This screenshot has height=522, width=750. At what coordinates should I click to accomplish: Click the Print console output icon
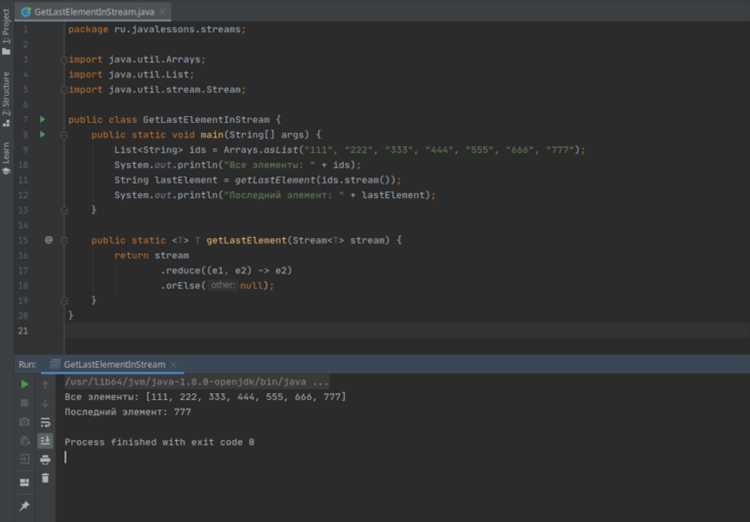(x=45, y=460)
